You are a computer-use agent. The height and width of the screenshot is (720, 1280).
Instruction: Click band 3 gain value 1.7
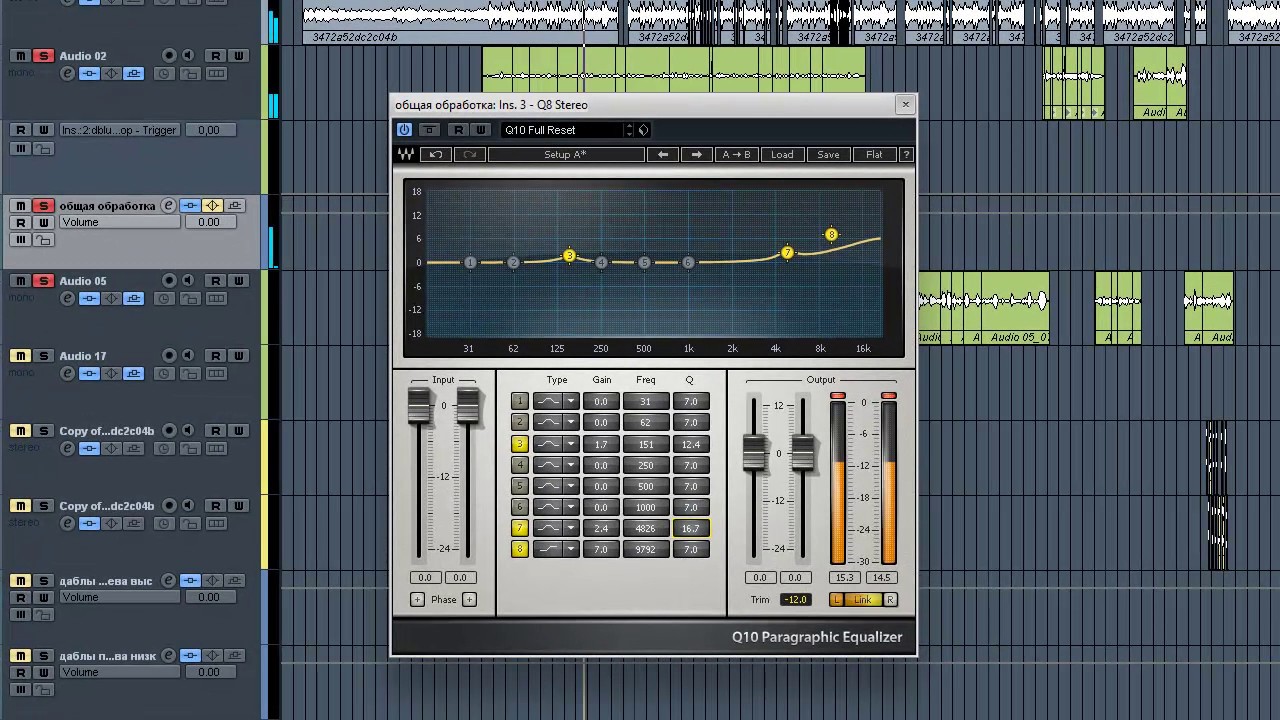[601, 444]
